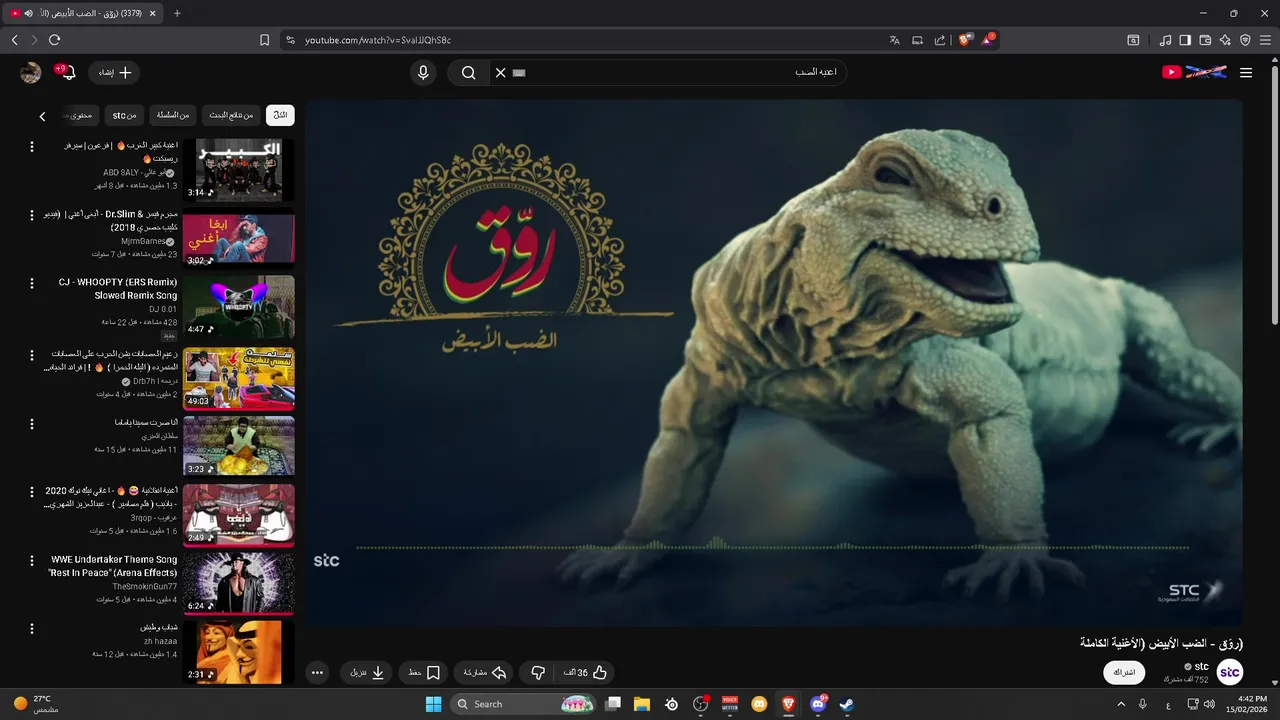Bookmark this page in address bar

click(264, 40)
